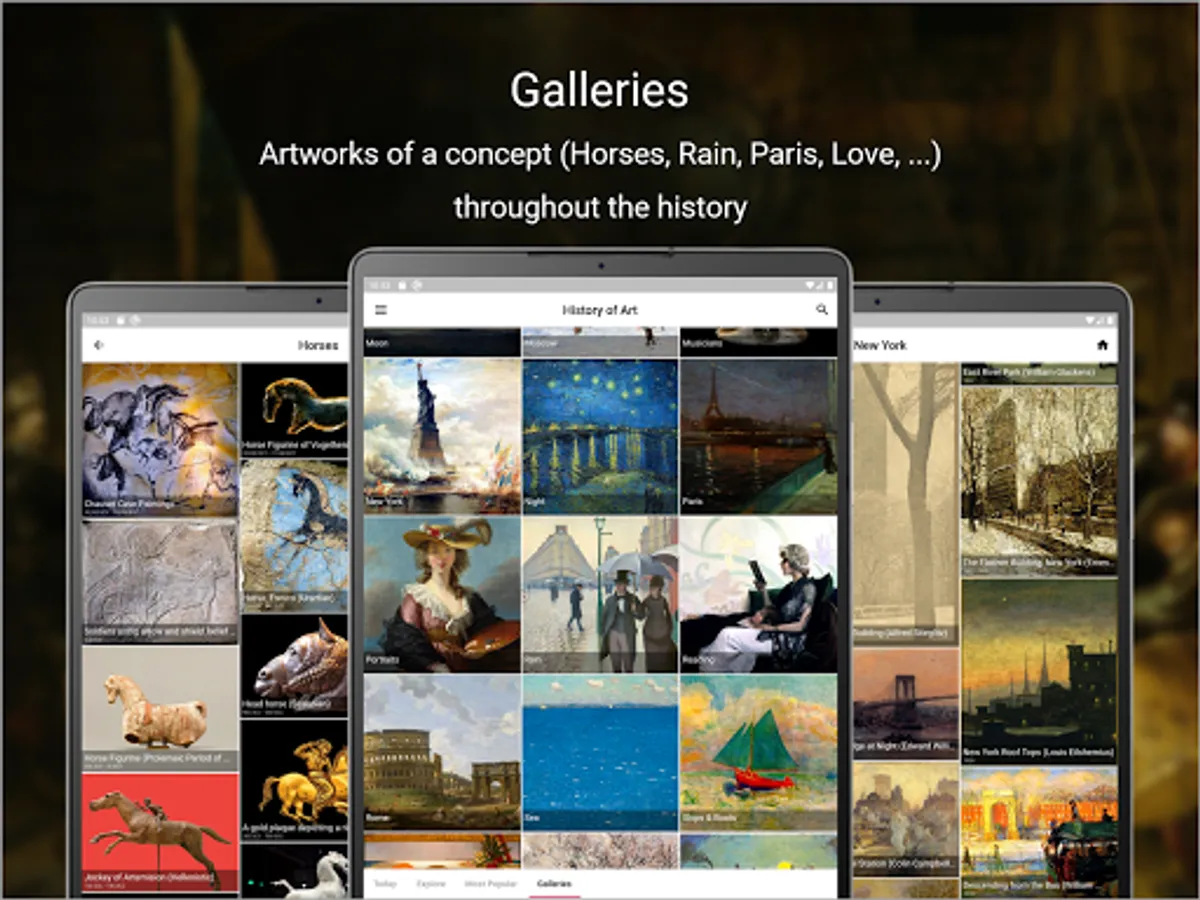Screen dimensions: 1200x900
Task: Open the New York Roof Tops painting
Action: coord(1039,671)
